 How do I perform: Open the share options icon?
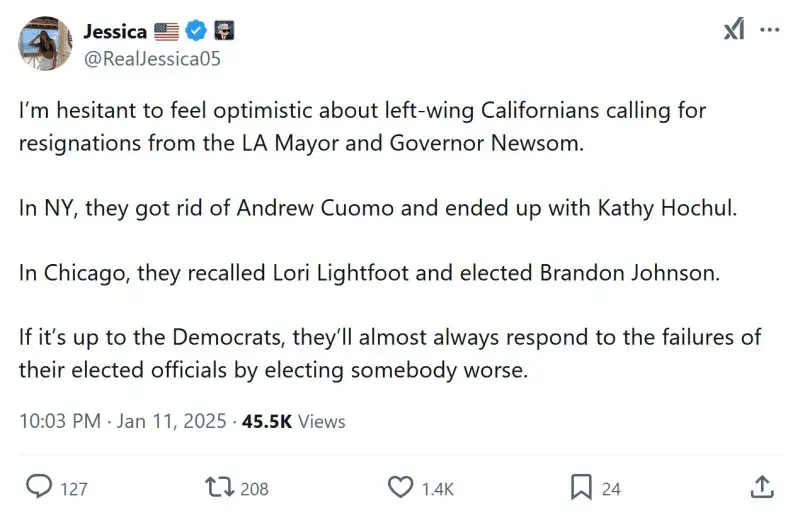point(761,487)
